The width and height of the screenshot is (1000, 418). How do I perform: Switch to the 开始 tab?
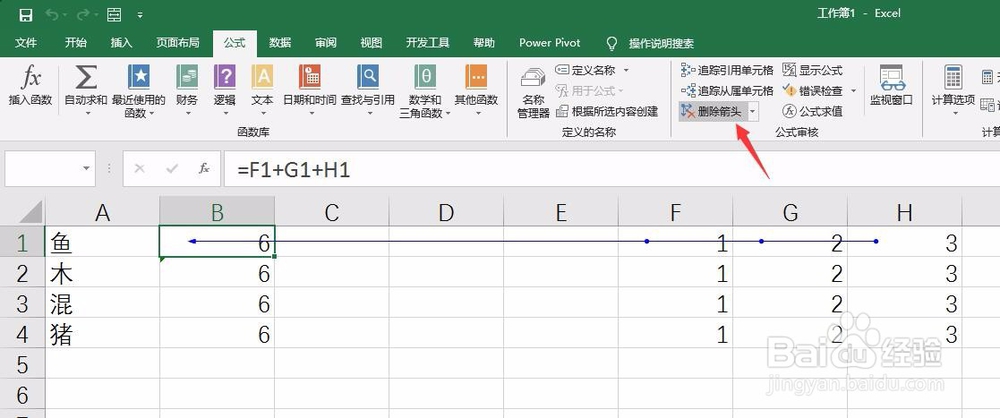[76, 43]
